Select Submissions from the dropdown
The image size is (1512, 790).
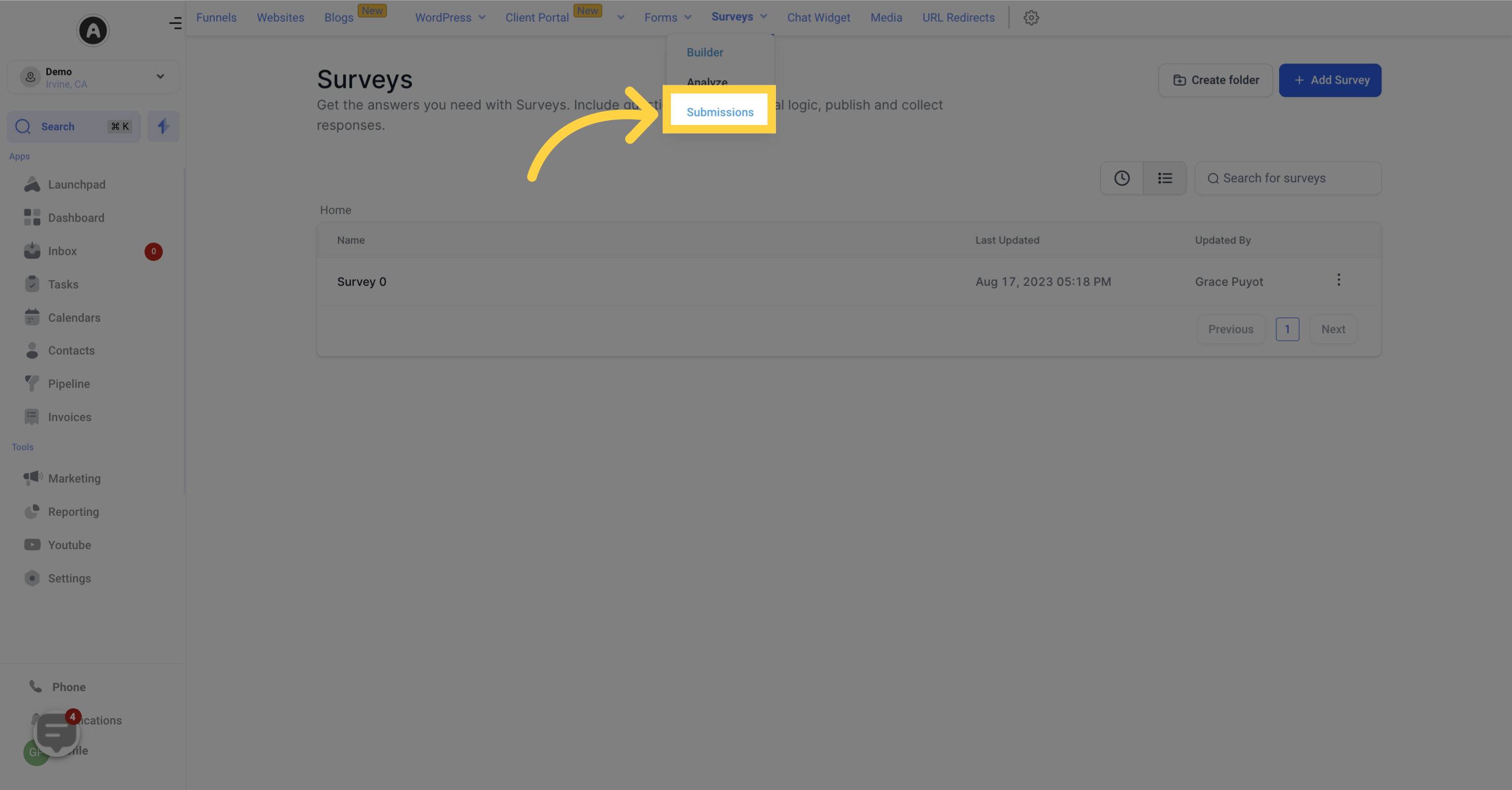[719, 111]
